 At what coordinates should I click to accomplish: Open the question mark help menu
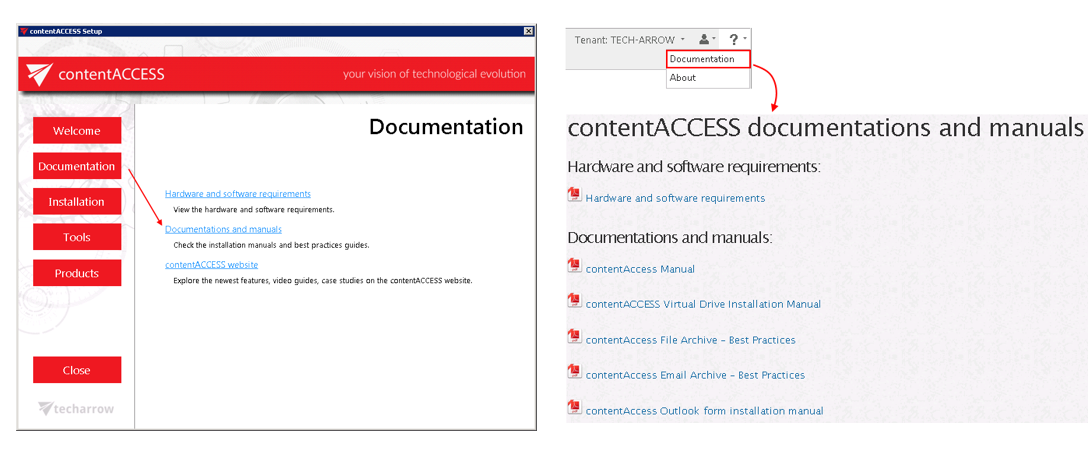tap(736, 40)
